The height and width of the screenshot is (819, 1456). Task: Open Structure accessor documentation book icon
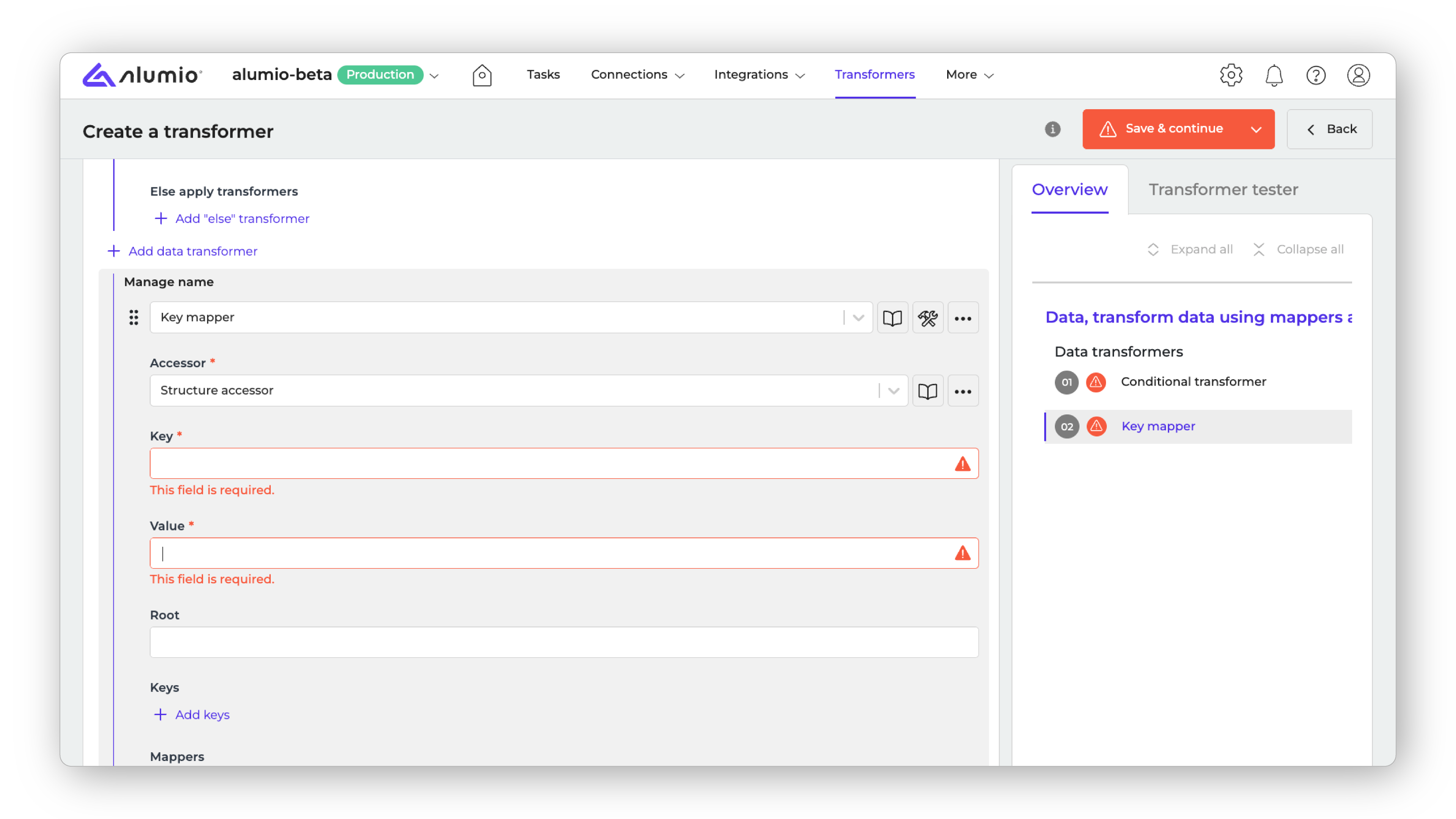(x=927, y=391)
